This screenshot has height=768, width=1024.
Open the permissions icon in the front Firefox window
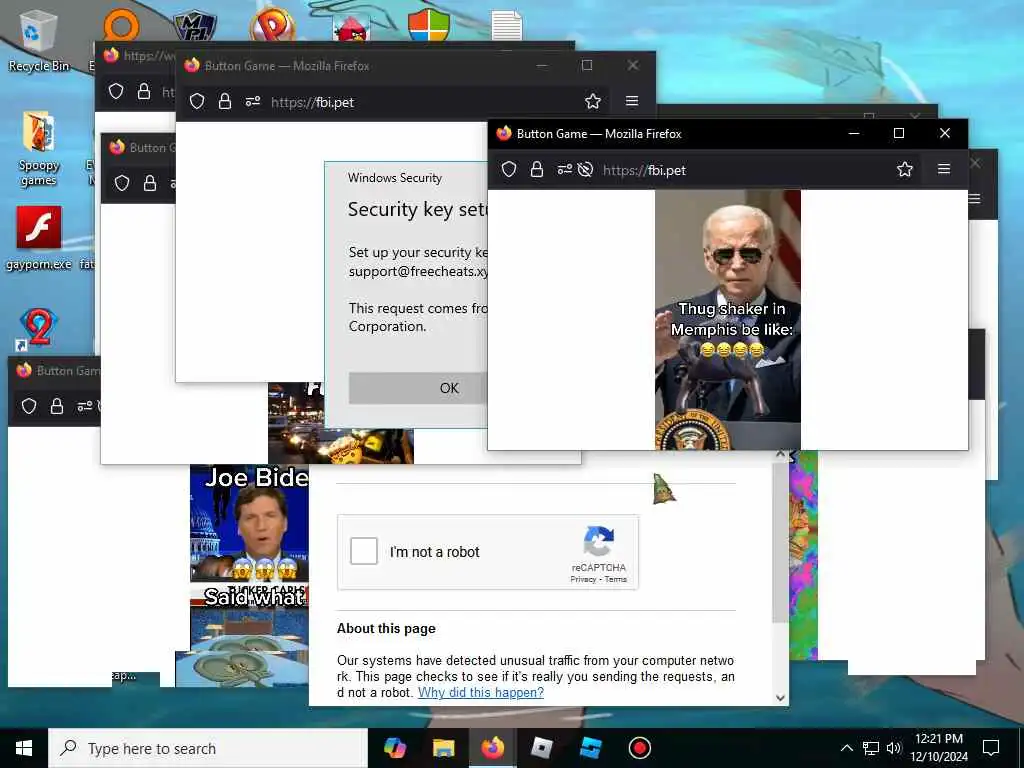tap(565, 170)
